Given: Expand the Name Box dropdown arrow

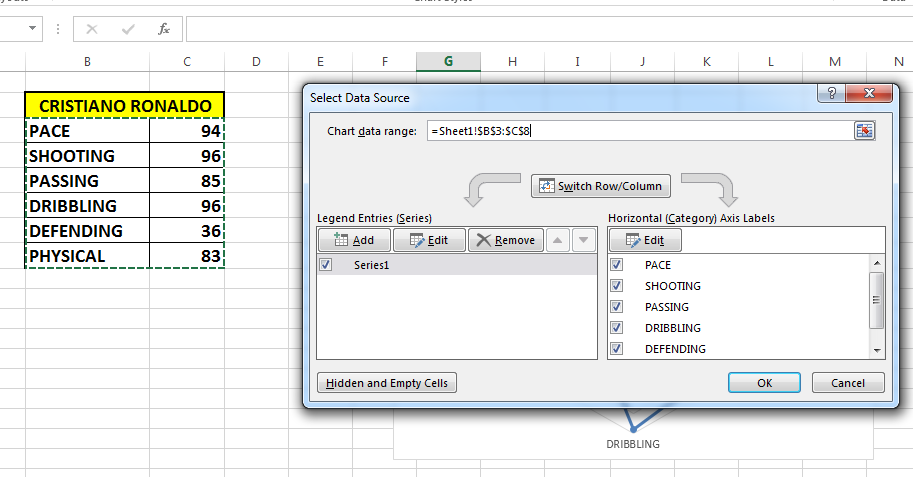Looking at the screenshot, I should pyautogui.click(x=32, y=28).
